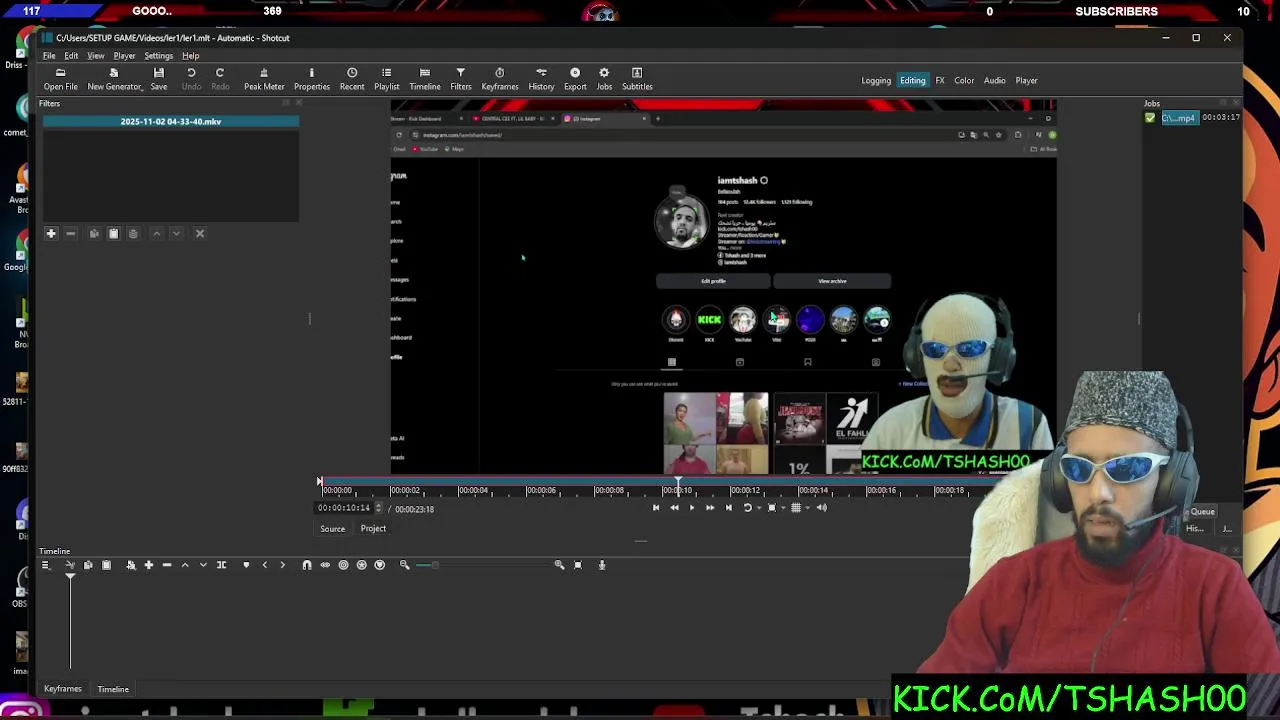This screenshot has height=720, width=1280.
Task: Ripple delete with the timeline minus icon
Action: coord(167,565)
